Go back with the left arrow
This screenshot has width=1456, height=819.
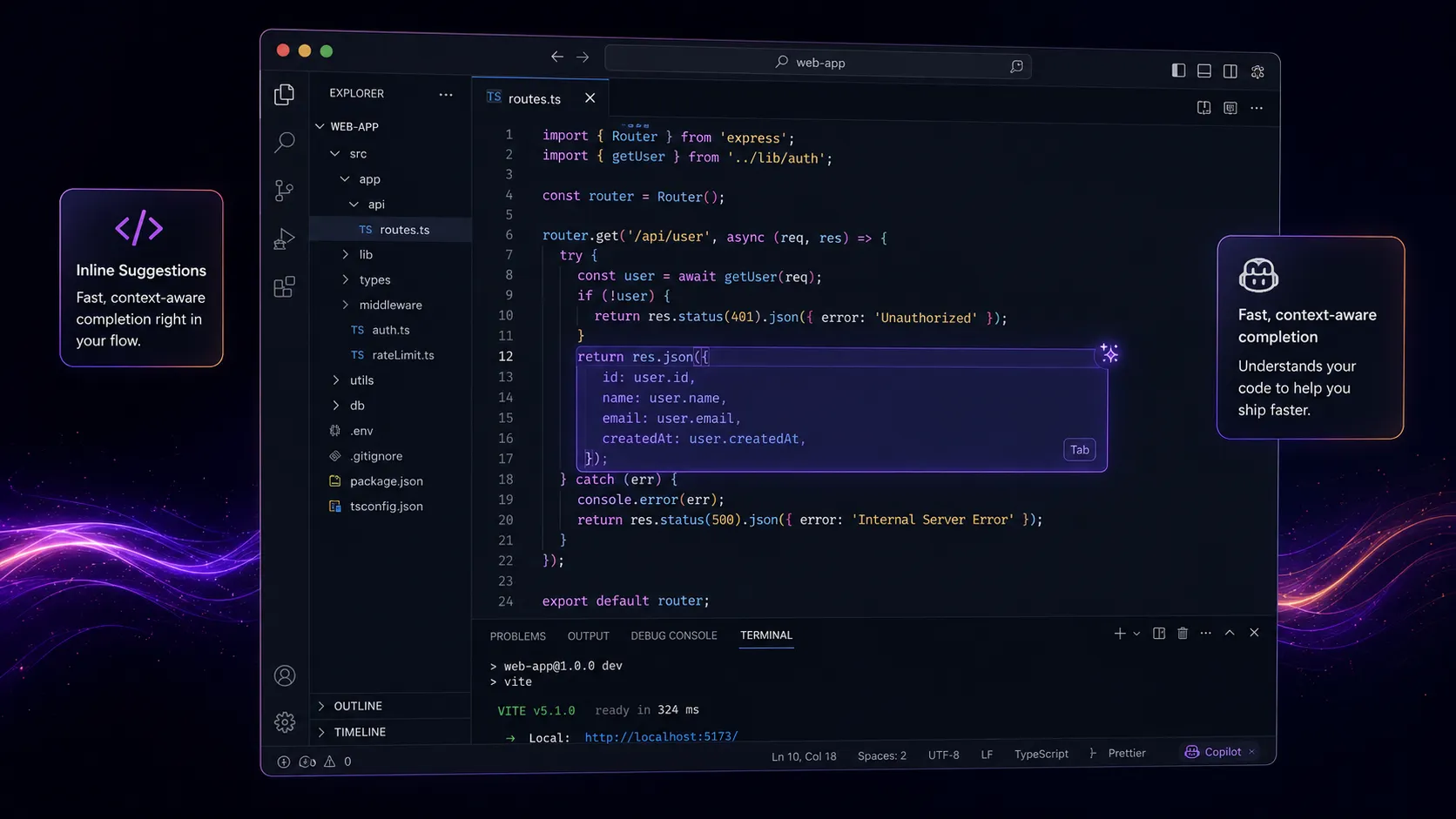pyautogui.click(x=557, y=57)
